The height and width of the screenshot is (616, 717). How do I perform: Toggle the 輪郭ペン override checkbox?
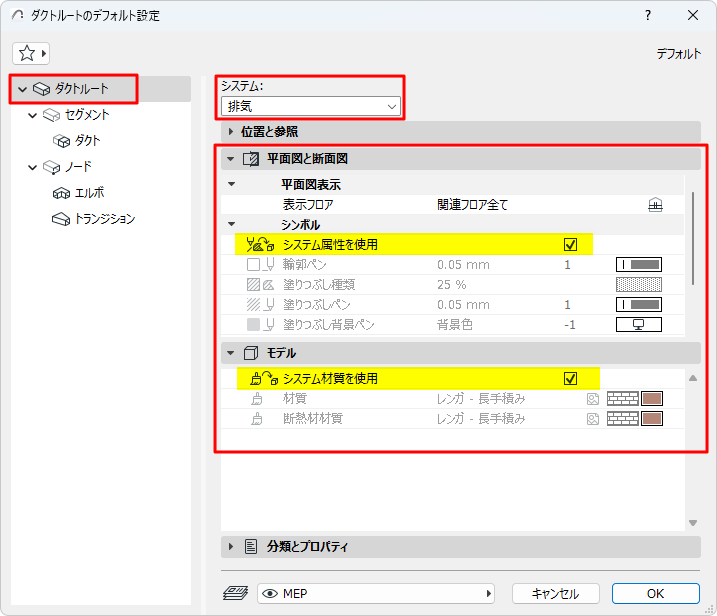(x=253, y=265)
